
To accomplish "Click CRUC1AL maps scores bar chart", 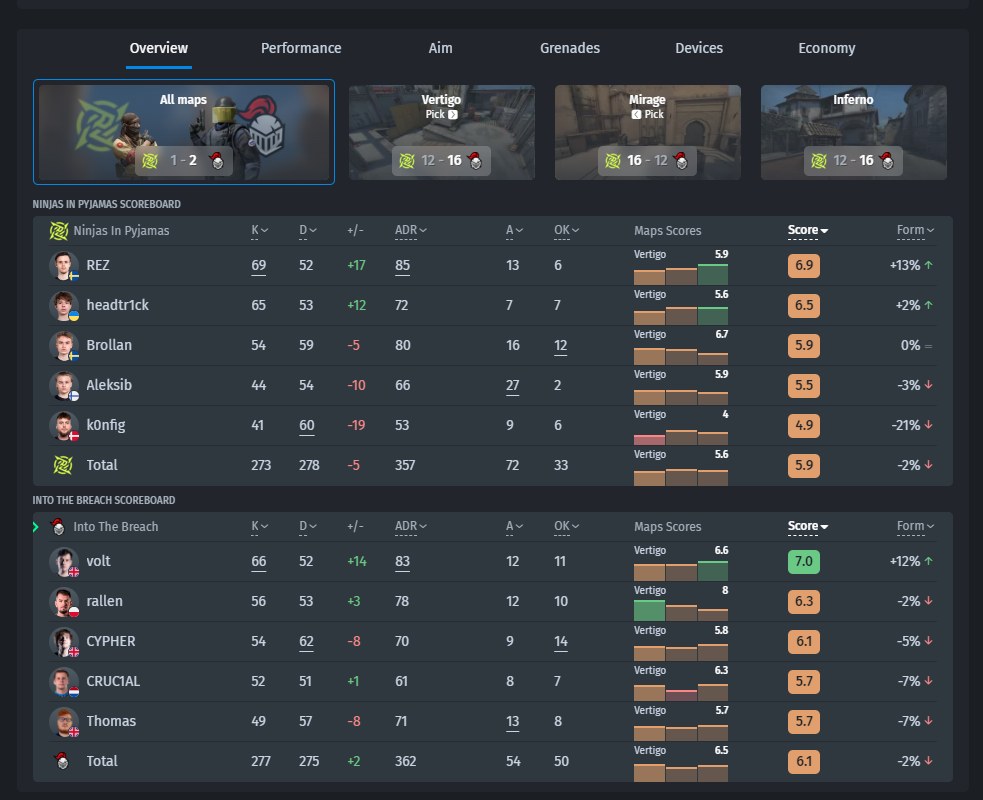I will 681,692.
